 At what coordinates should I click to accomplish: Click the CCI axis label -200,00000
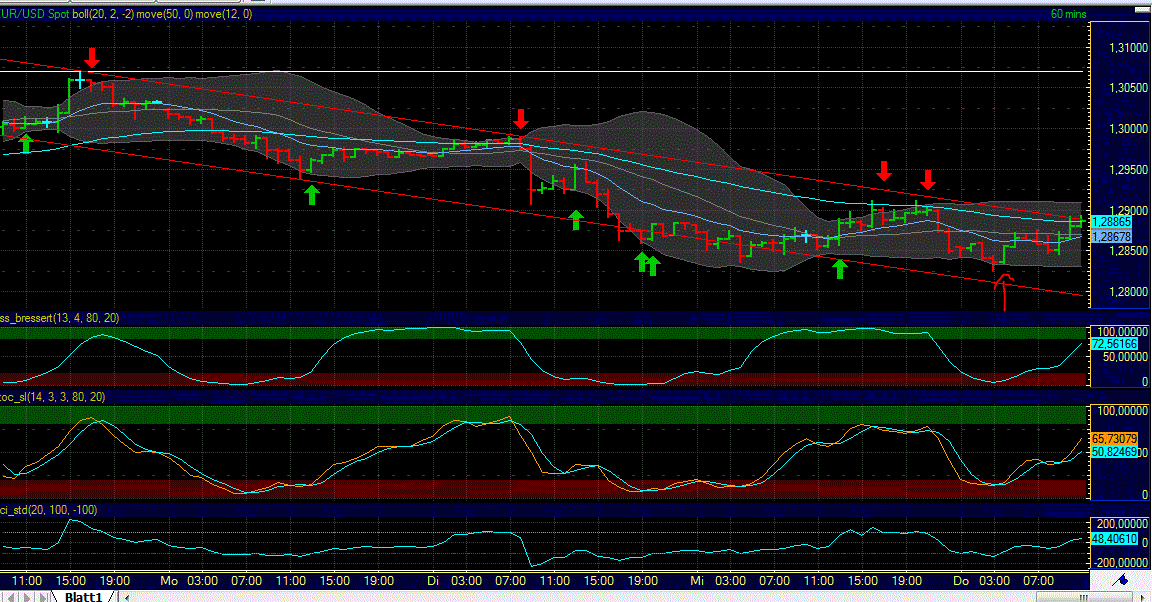click(1120, 563)
